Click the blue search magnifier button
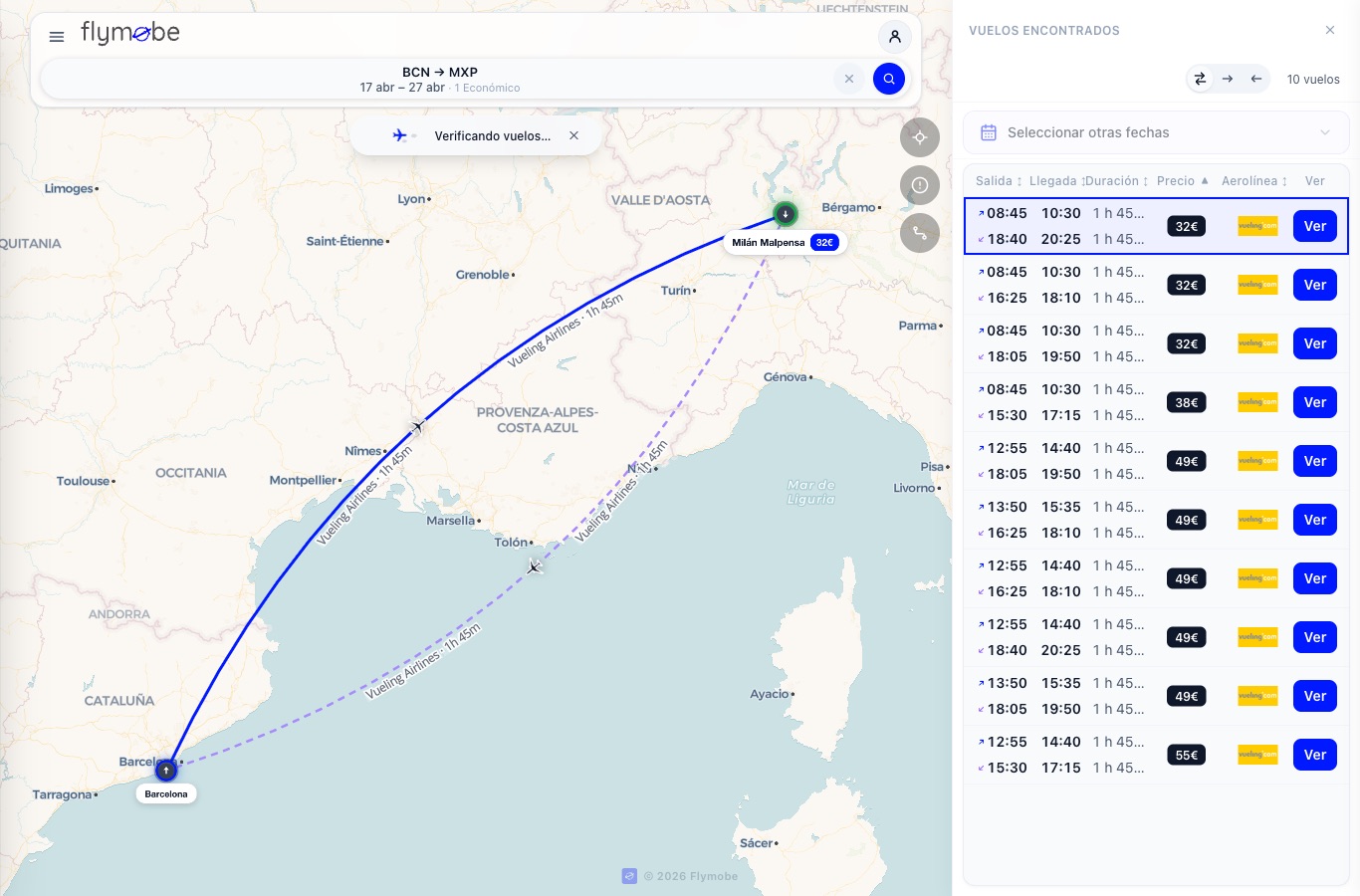The image size is (1360, 896). click(x=889, y=79)
